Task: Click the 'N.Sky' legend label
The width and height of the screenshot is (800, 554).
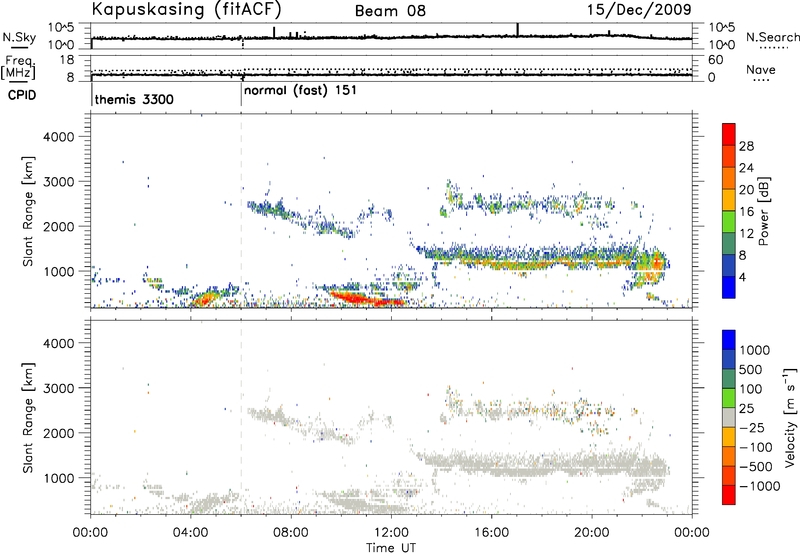Action: [19, 37]
